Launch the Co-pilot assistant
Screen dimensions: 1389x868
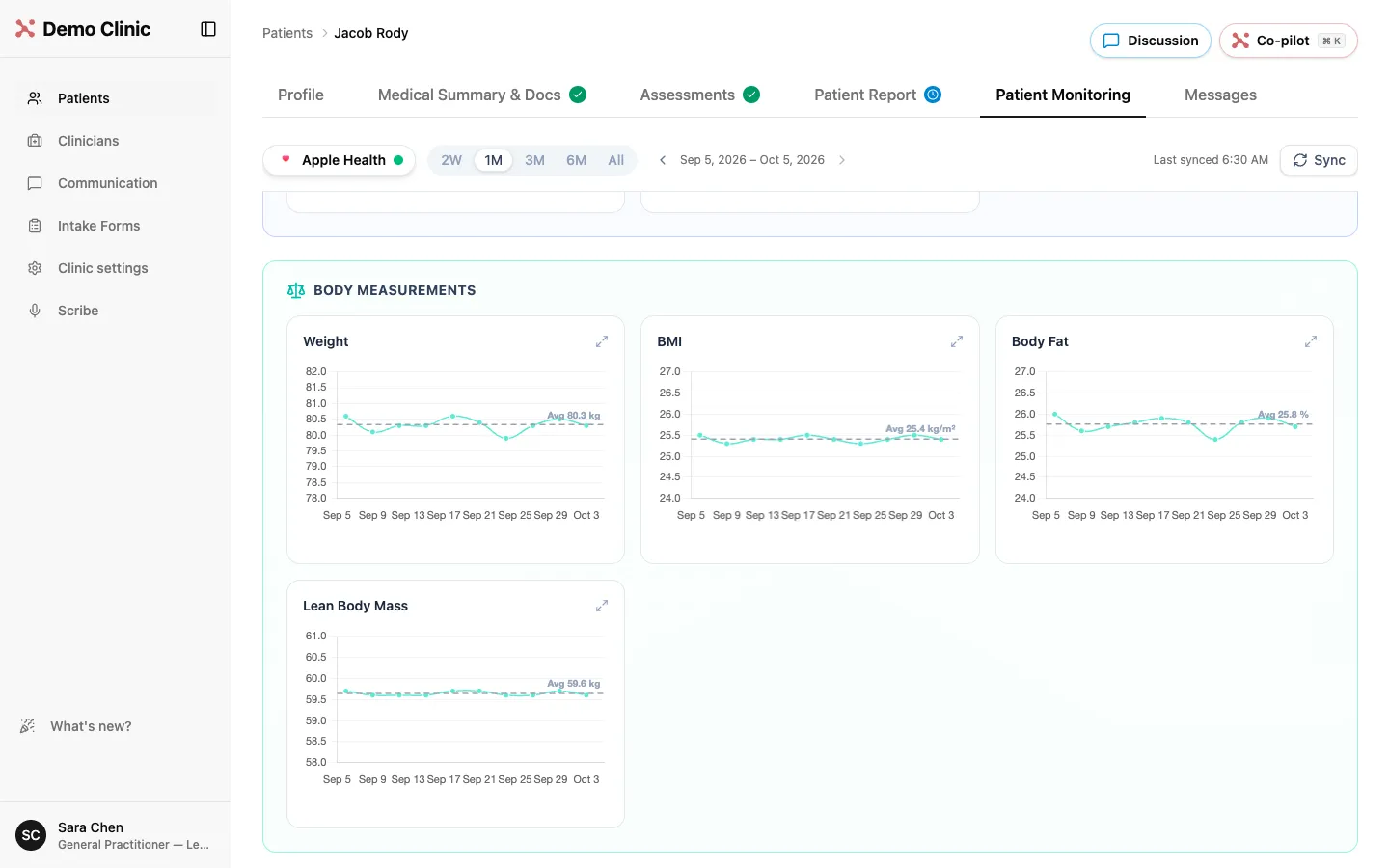[1289, 41]
